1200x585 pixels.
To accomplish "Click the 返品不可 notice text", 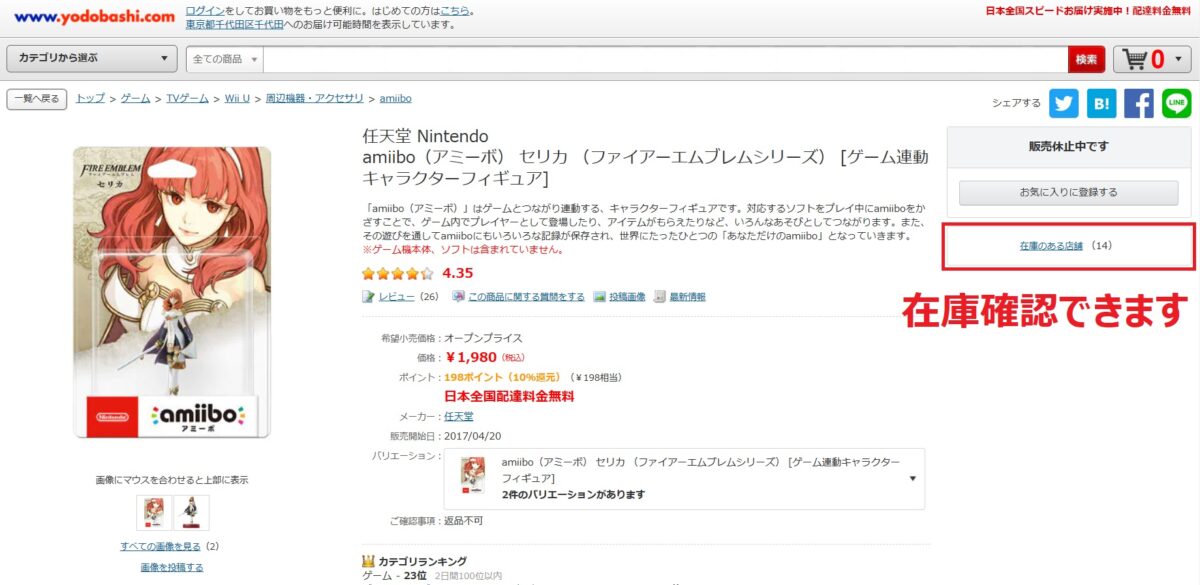I will 464,521.
